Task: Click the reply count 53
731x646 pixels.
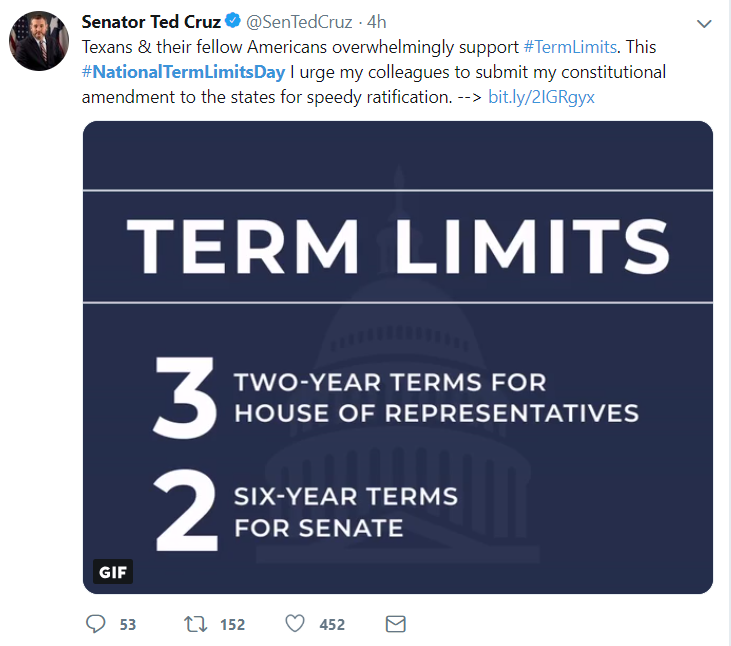Action: [x=127, y=625]
